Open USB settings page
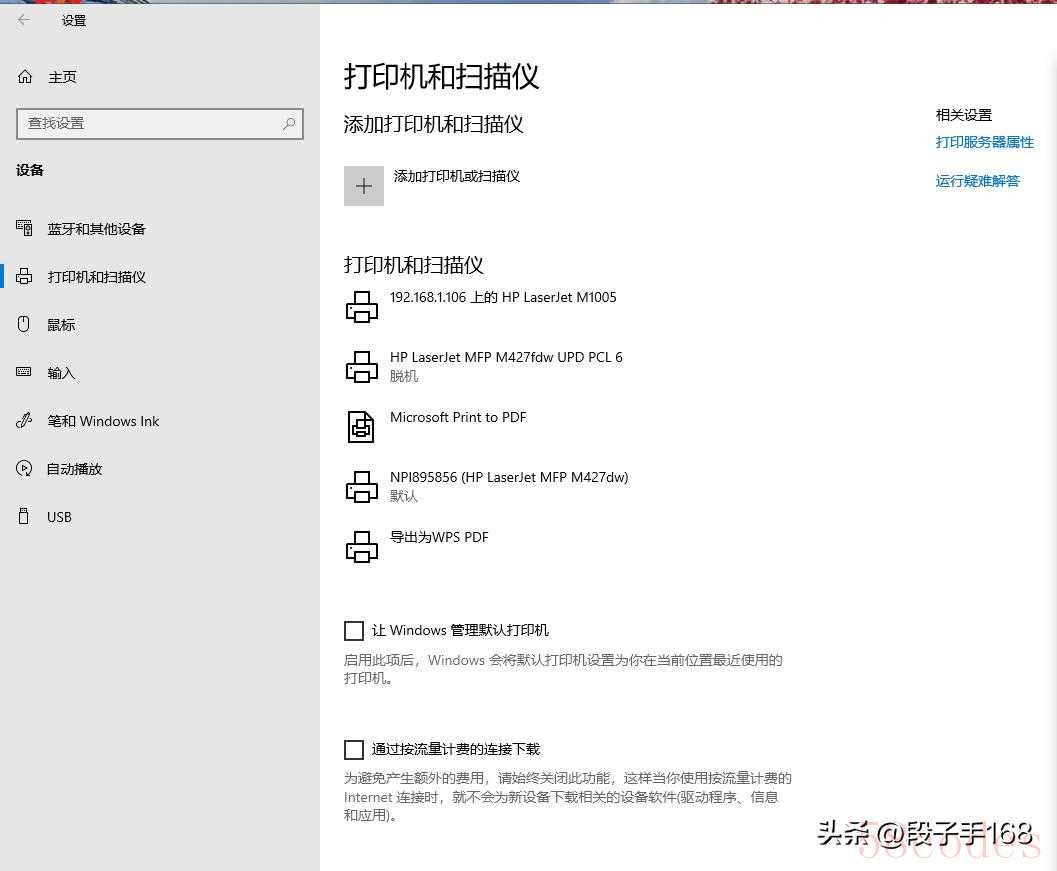The height and width of the screenshot is (871, 1057). pyautogui.click(x=59, y=517)
